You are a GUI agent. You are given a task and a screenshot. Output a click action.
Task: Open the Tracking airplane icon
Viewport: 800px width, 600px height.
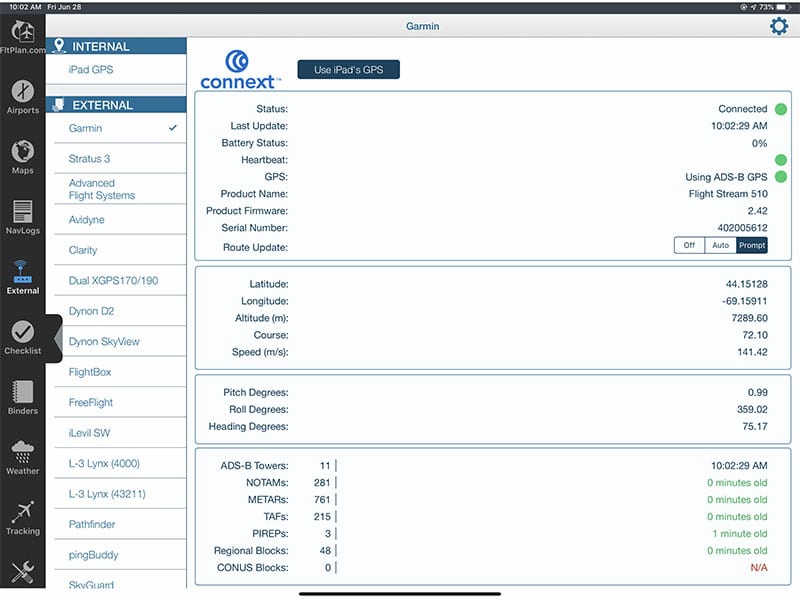[22, 512]
